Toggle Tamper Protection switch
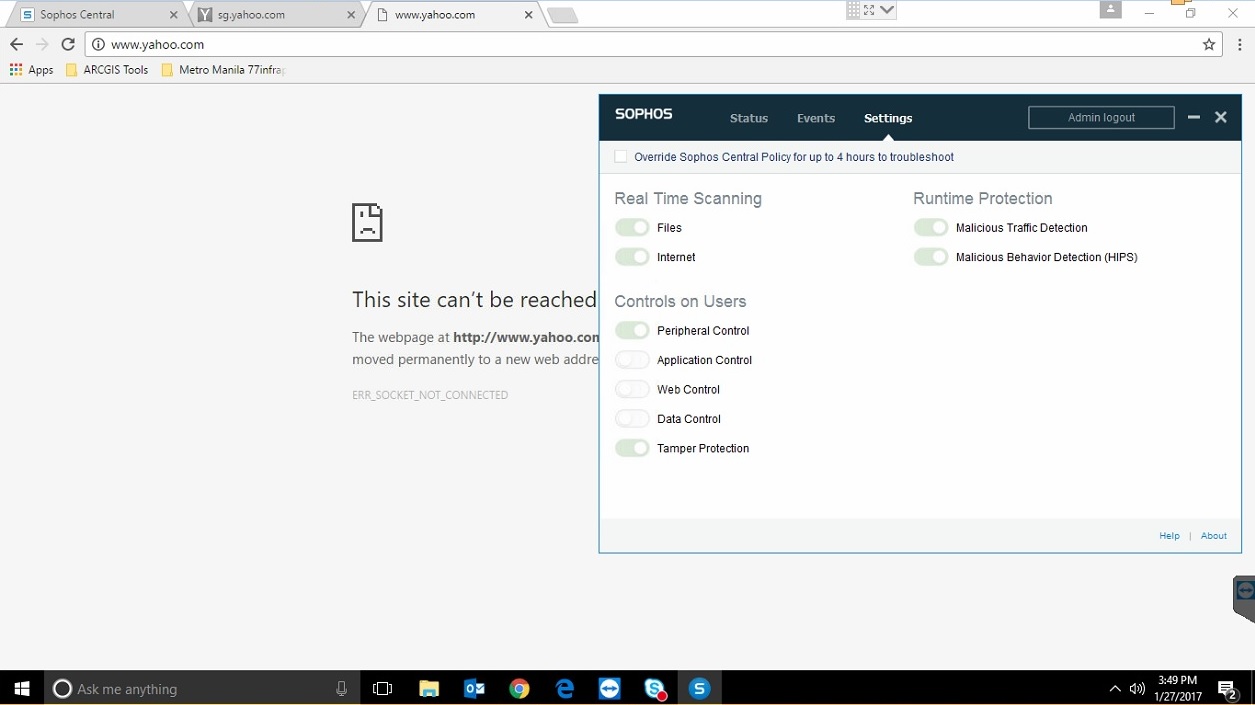The height and width of the screenshot is (705, 1255). click(x=632, y=448)
